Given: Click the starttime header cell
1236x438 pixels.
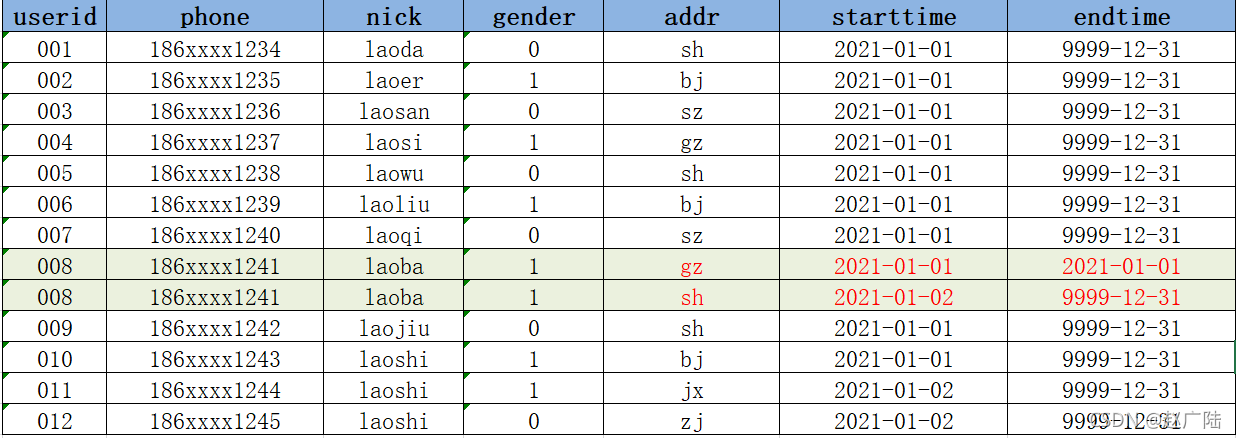Looking at the screenshot, I should click(894, 17).
